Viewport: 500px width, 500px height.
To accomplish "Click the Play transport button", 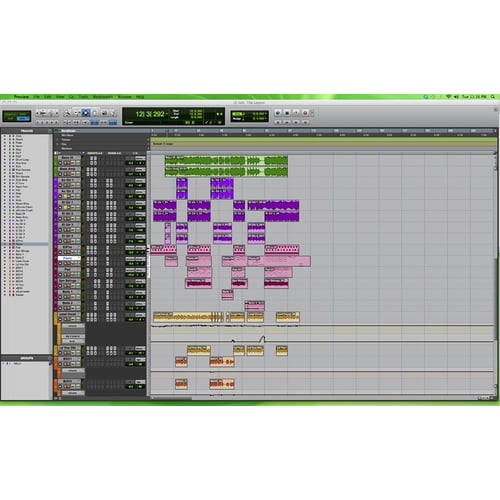I will 296,113.
